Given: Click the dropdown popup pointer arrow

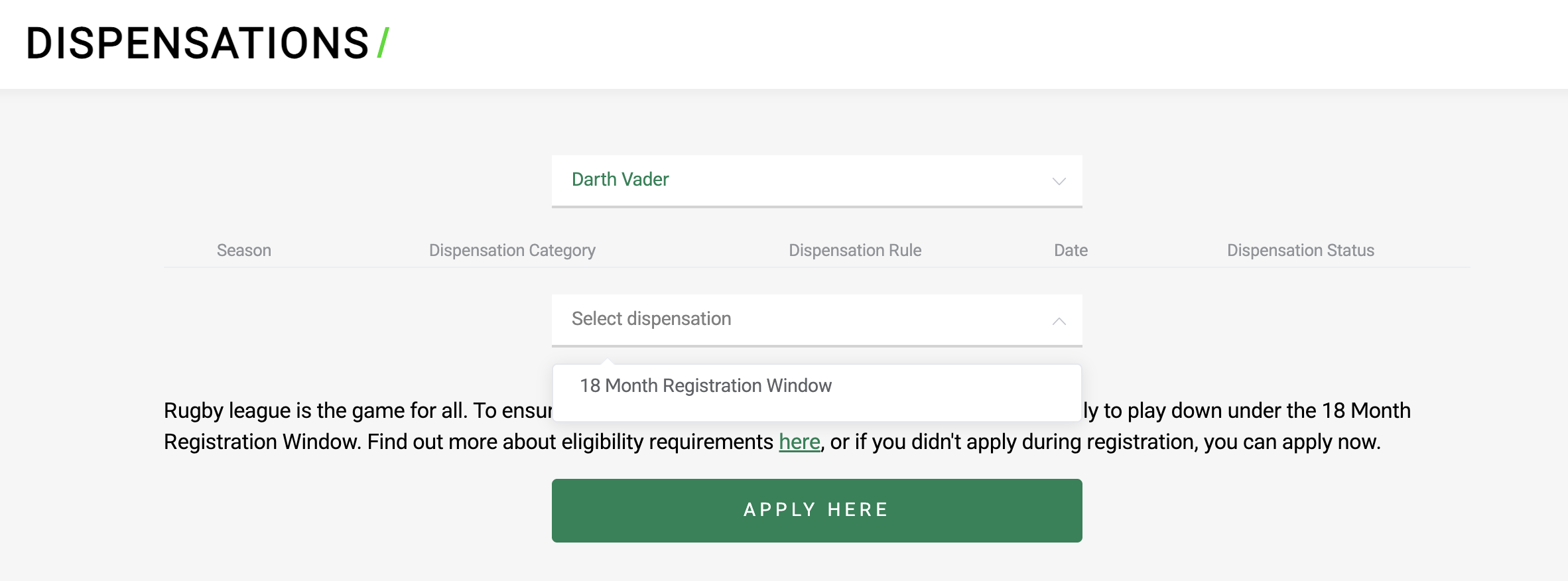Looking at the screenshot, I should coord(607,361).
